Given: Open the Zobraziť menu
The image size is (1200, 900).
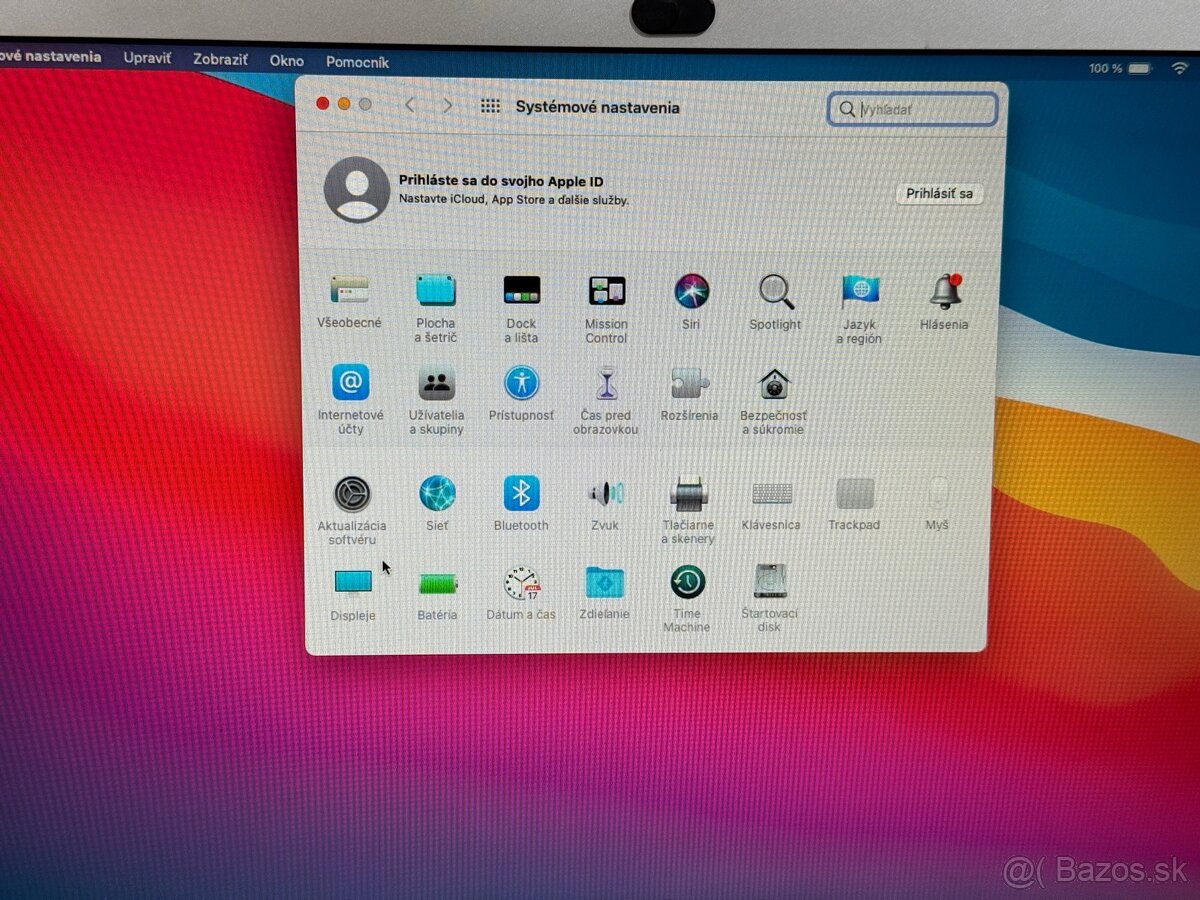Looking at the screenshot, I should pos(220,61).
